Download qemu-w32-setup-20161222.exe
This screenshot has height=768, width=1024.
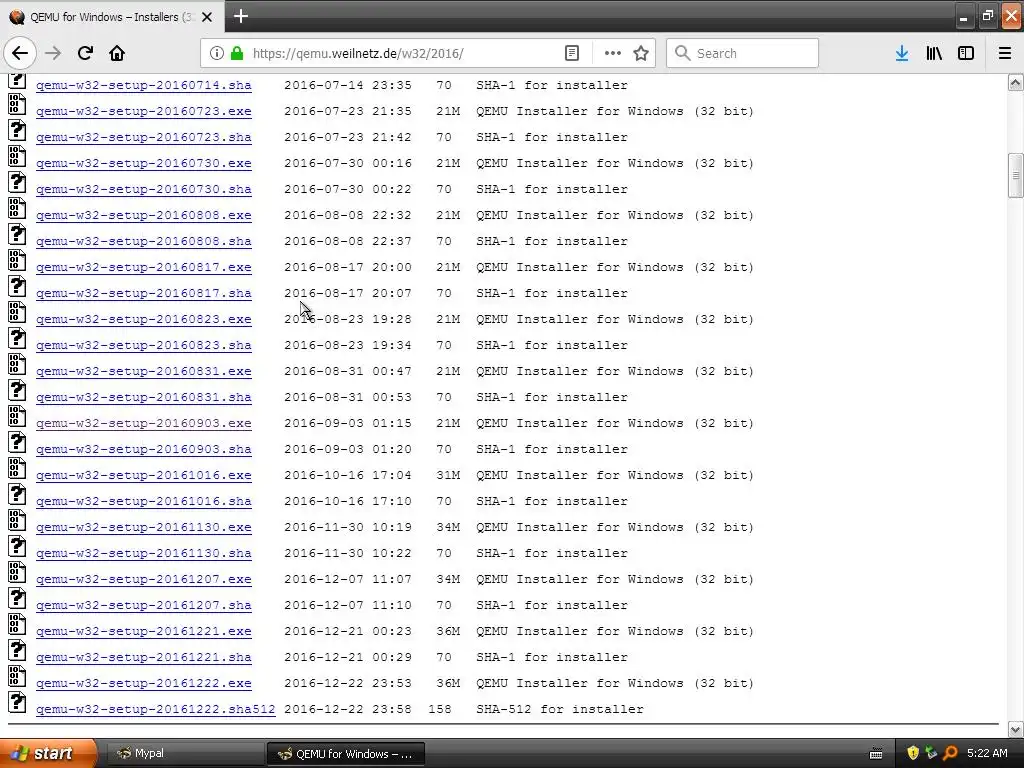(144, 683)
